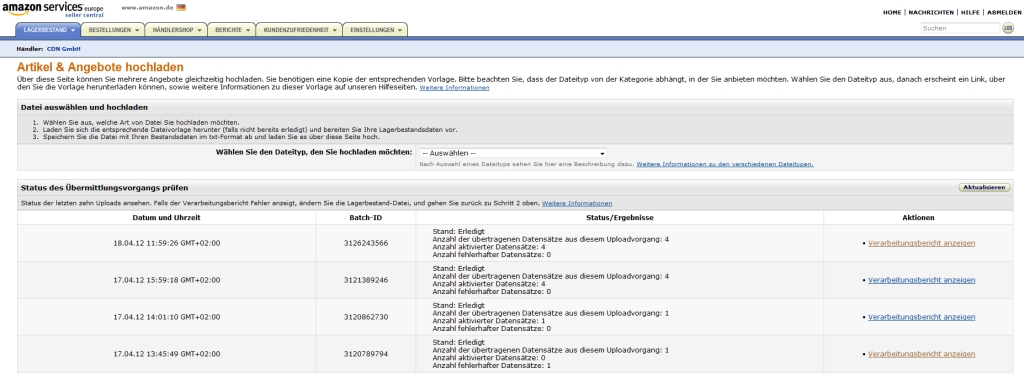Viewport: 1024px width, 374px height.
Task: Expand the Lagerbestand dropdown arrow
Action: 72,30
